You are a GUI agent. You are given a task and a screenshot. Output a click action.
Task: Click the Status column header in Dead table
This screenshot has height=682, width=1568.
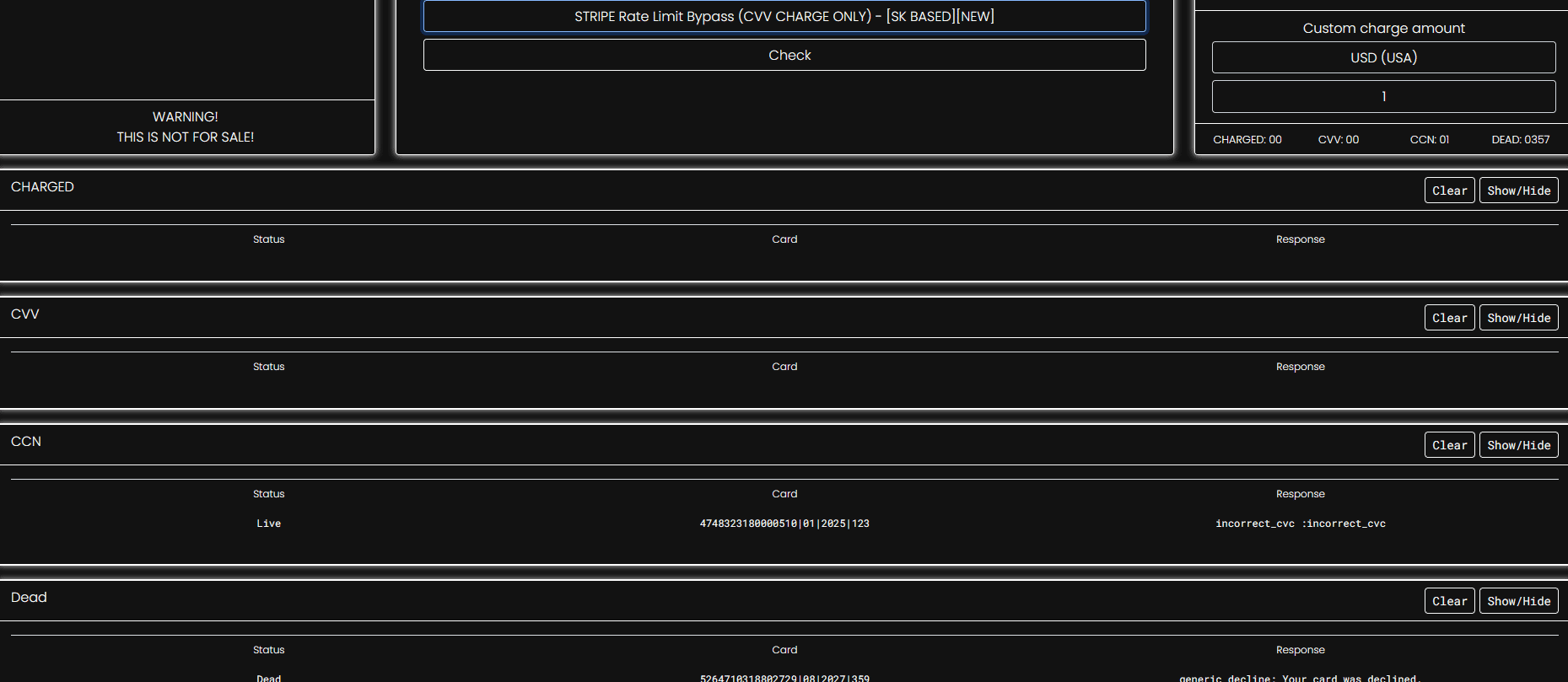269,650
